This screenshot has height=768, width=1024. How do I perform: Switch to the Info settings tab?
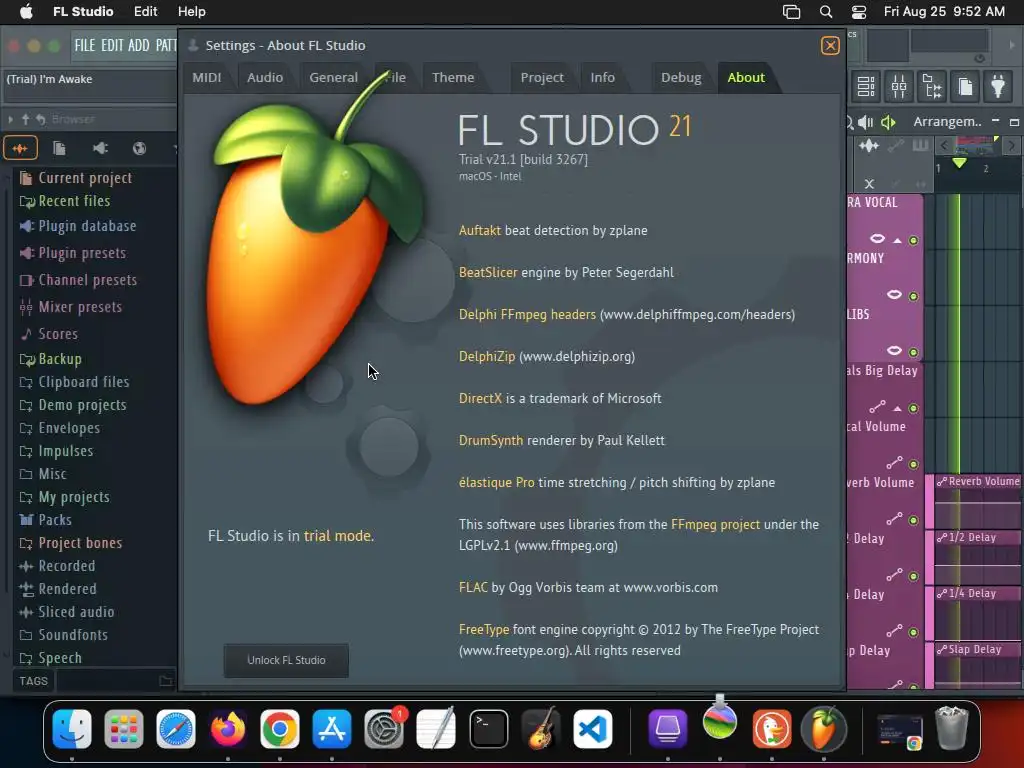coord(603,77)
